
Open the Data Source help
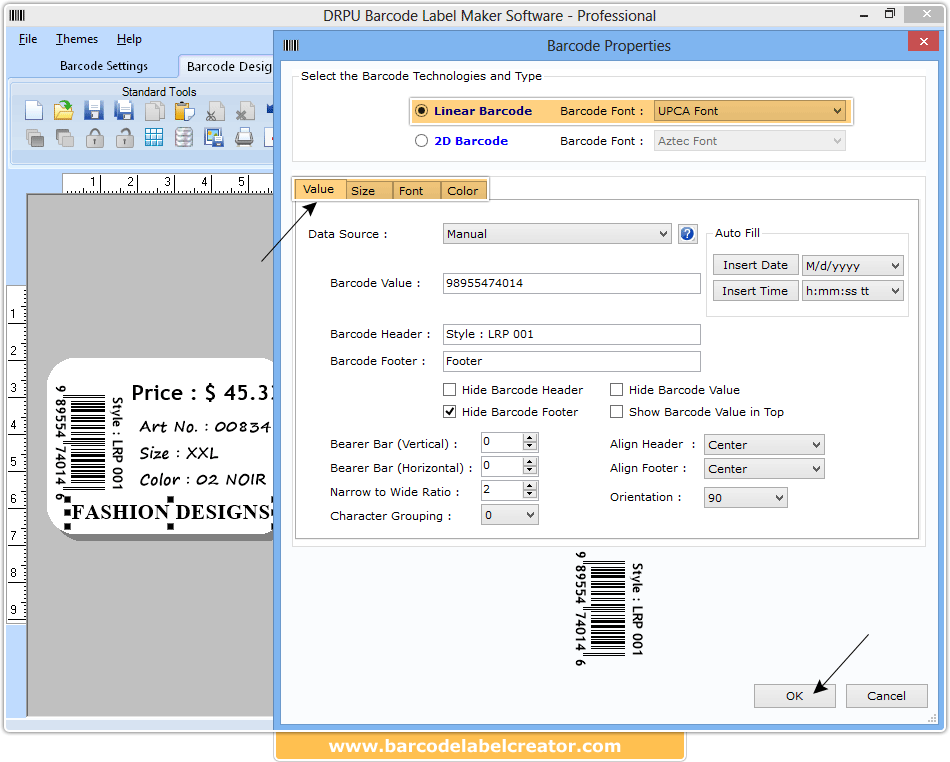687,233
